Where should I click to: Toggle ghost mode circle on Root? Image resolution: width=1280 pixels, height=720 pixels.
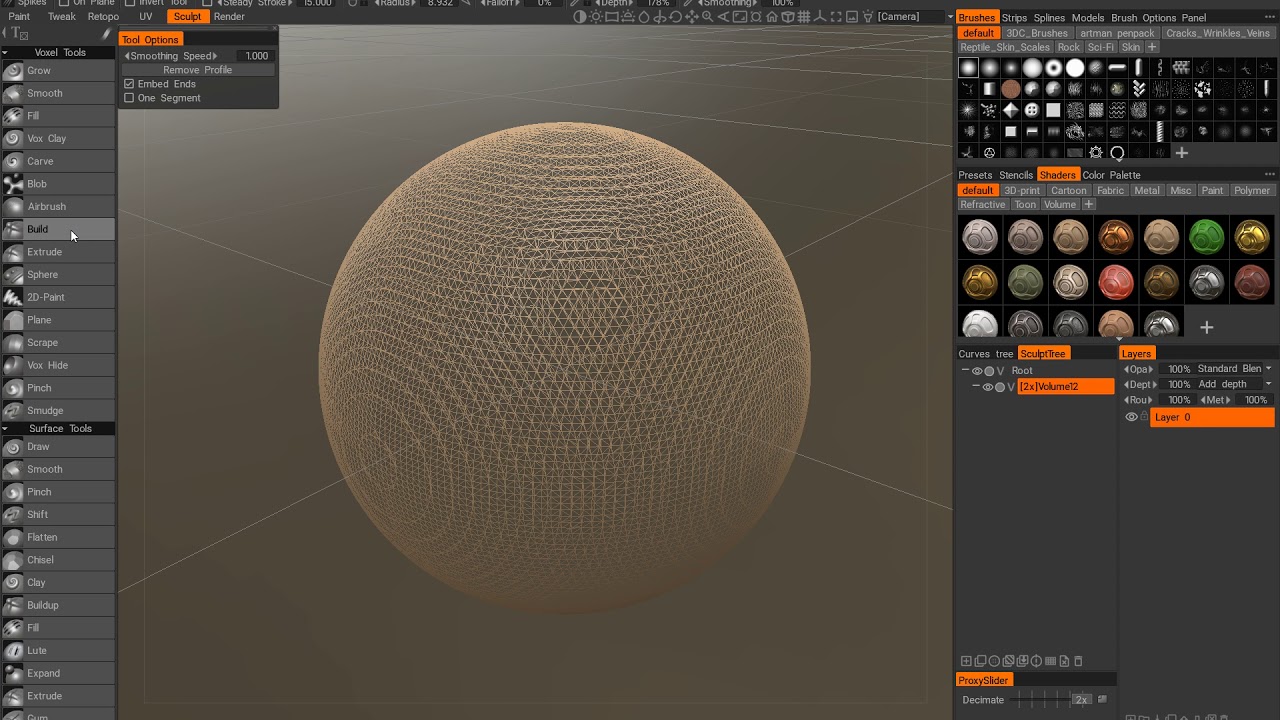click(989, 371)
